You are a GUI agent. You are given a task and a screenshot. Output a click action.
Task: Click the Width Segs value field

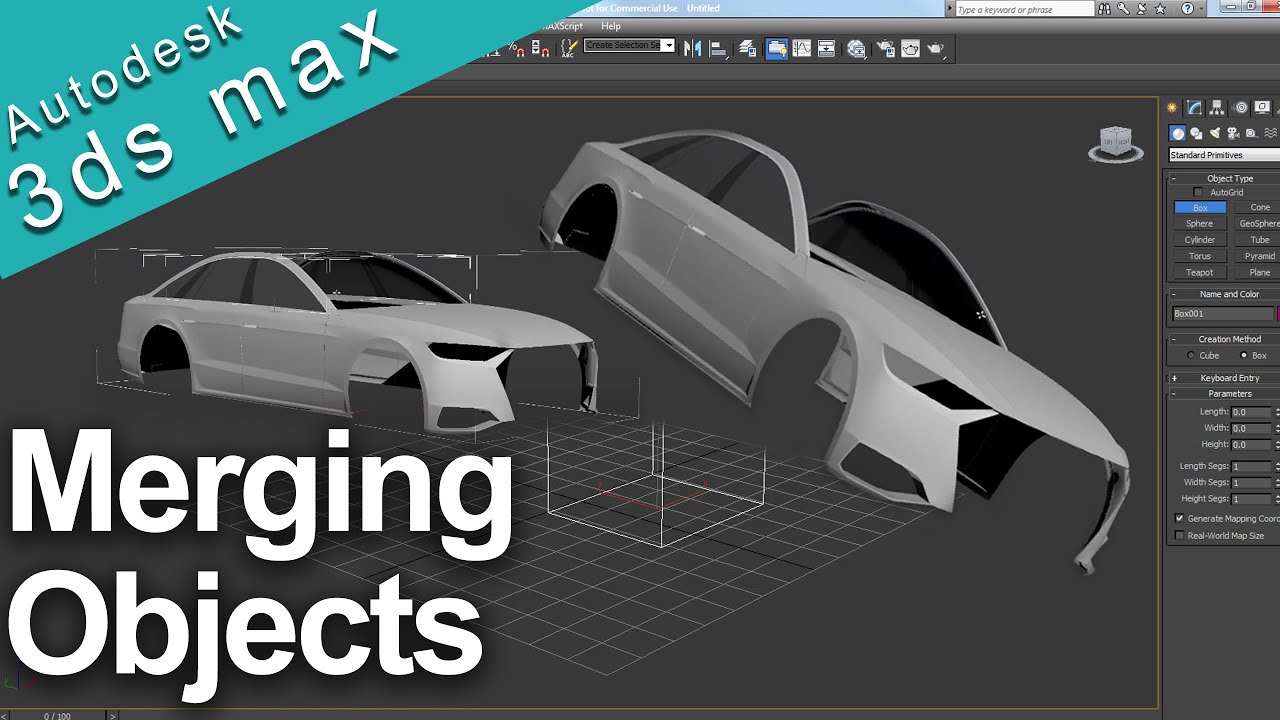coord(1251,482)
